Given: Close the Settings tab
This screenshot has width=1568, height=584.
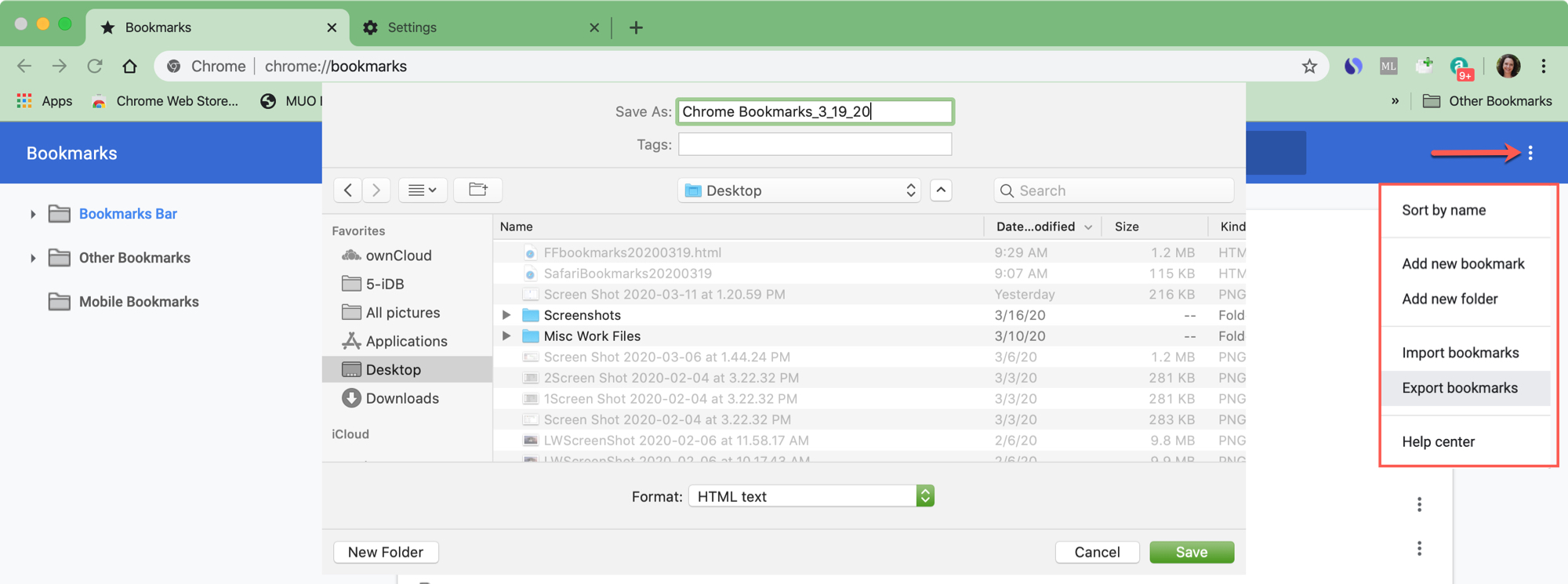Looking at the screenshot, I should pos(594,27).
